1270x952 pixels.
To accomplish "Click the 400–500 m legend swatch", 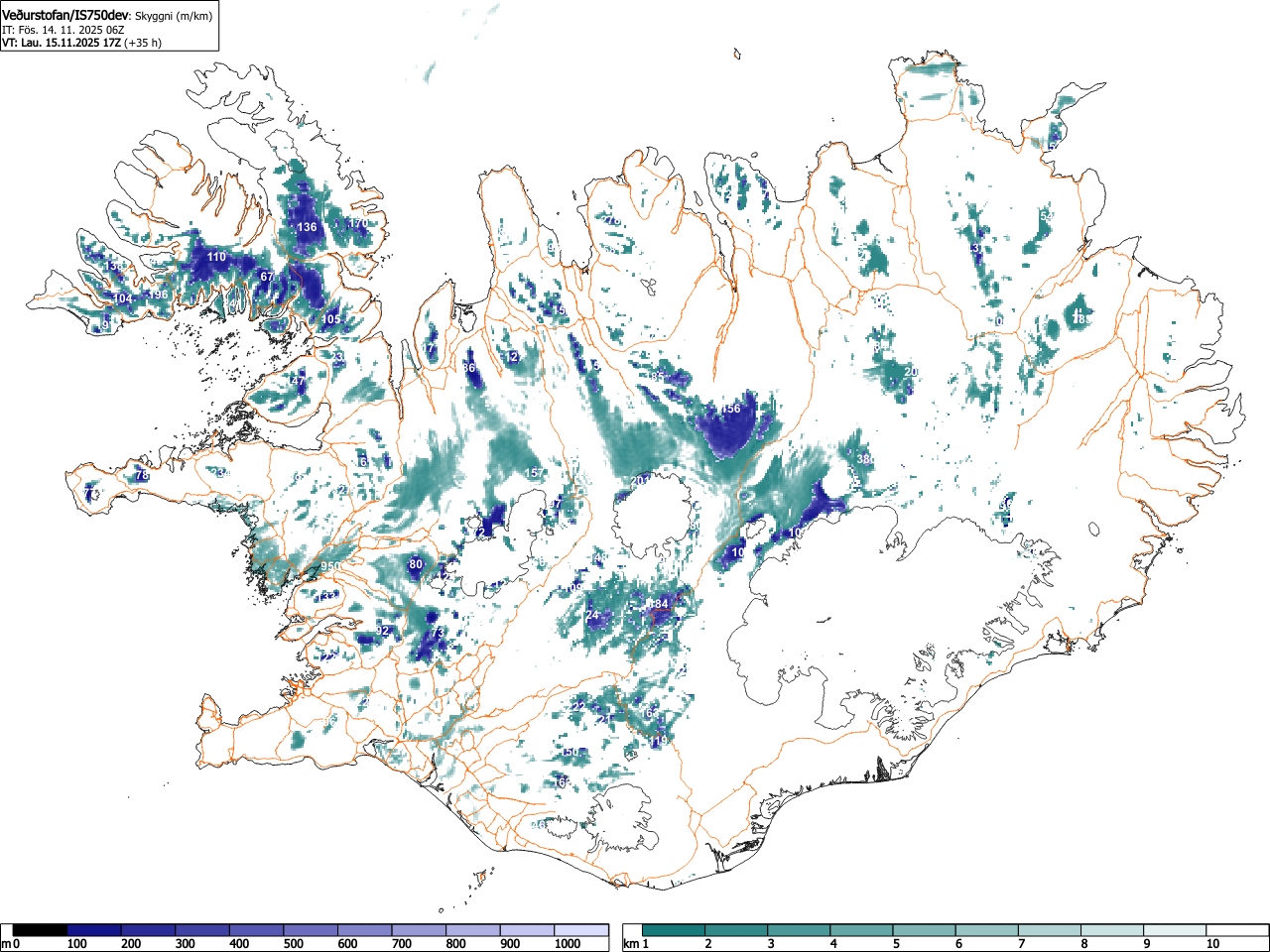I will coord(257,930).
